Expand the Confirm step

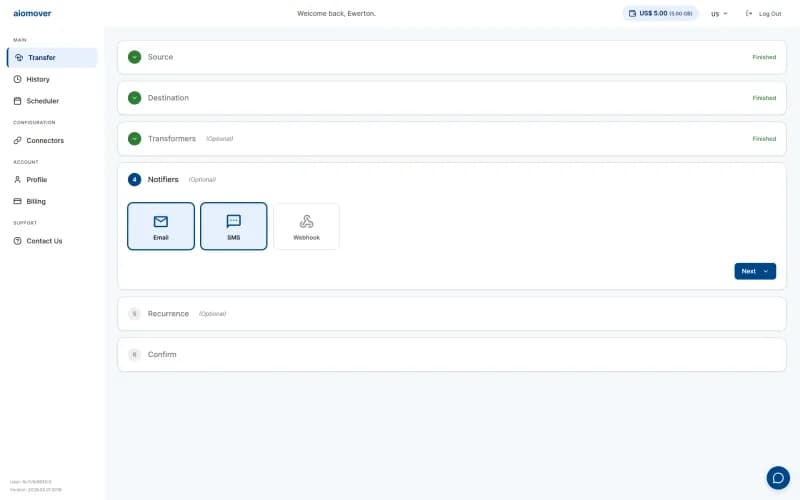(x=452, y=355)
